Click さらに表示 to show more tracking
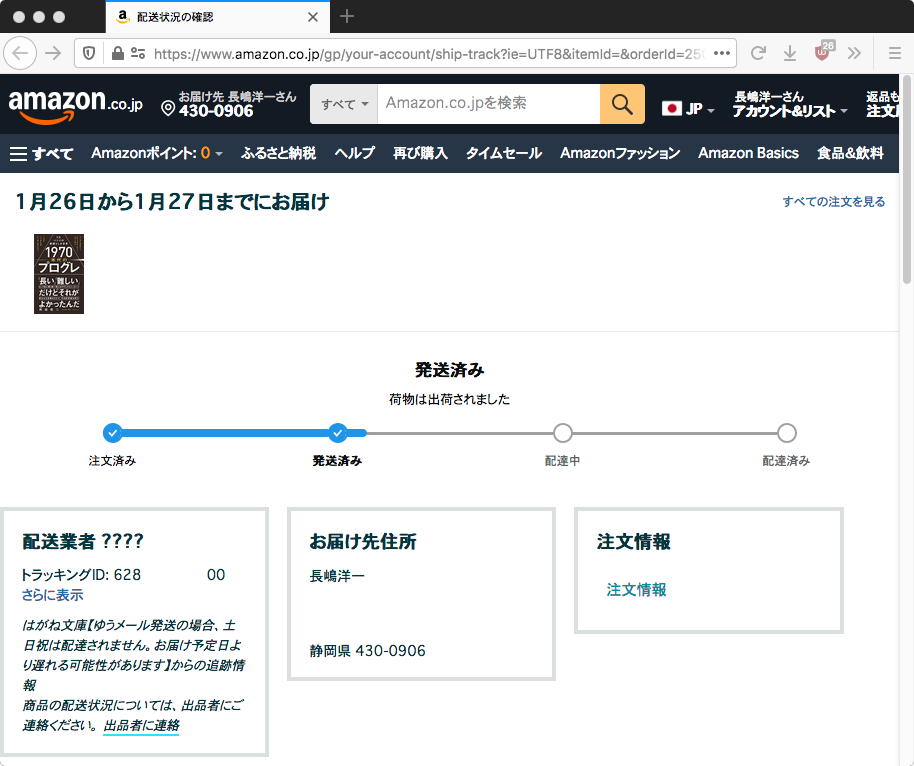 [x=52, y=595]
